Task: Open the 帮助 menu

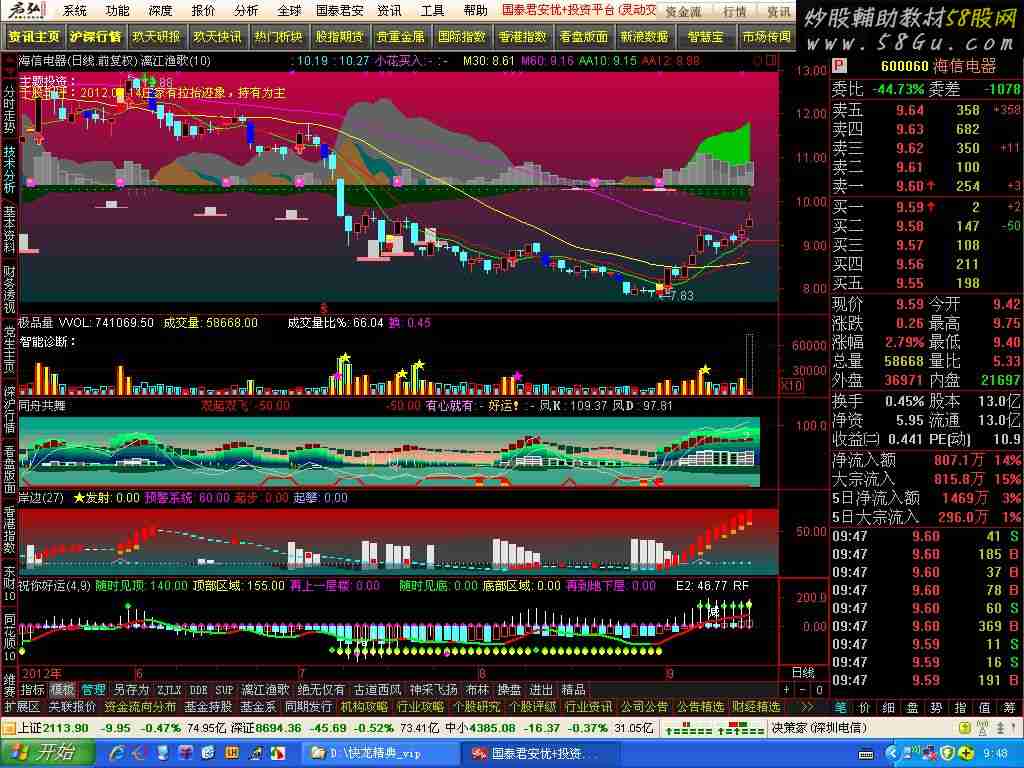Action: coord(475,10)
